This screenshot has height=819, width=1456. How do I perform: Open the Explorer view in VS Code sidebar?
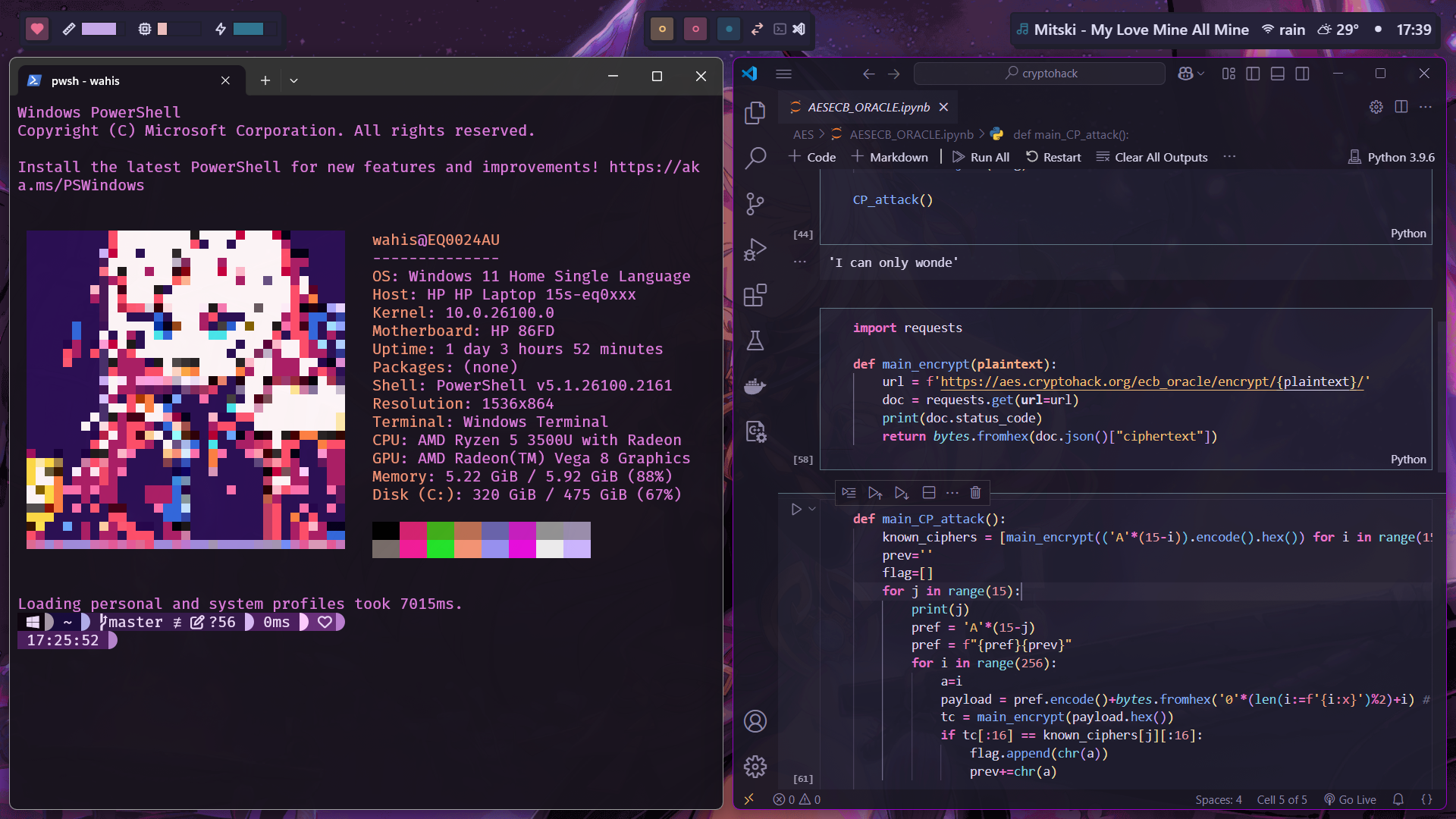755,112
